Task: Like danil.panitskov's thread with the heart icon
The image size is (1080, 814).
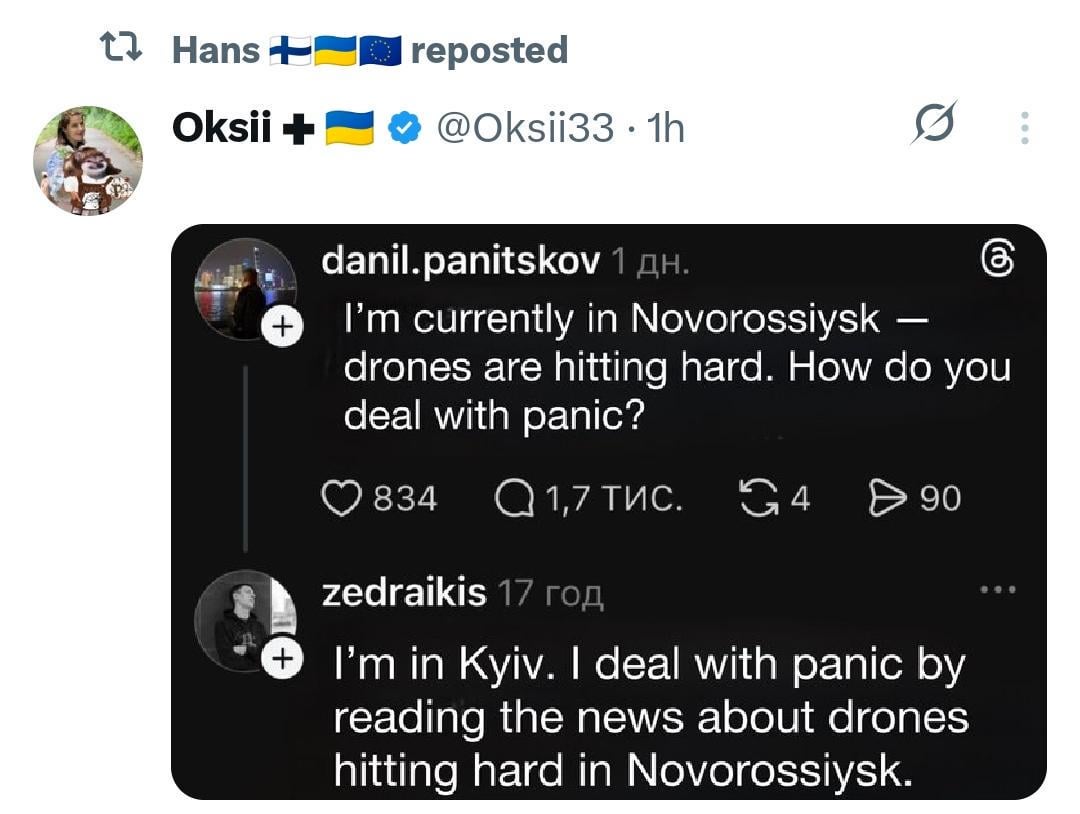Action: 341,497
